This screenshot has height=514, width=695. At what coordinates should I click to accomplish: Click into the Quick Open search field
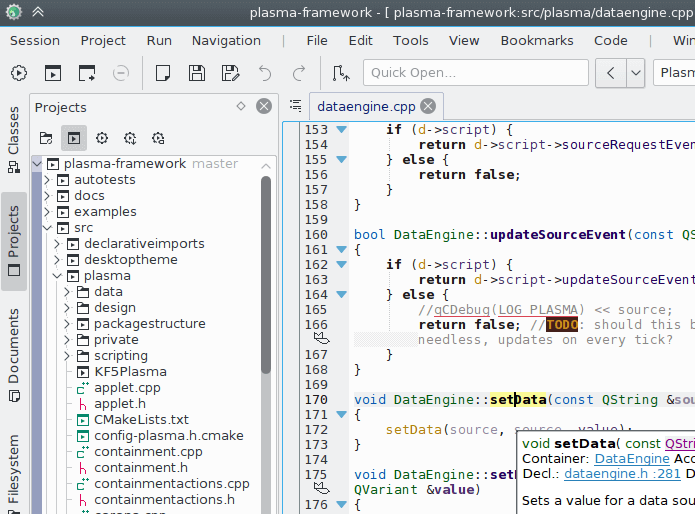(474, 73)
